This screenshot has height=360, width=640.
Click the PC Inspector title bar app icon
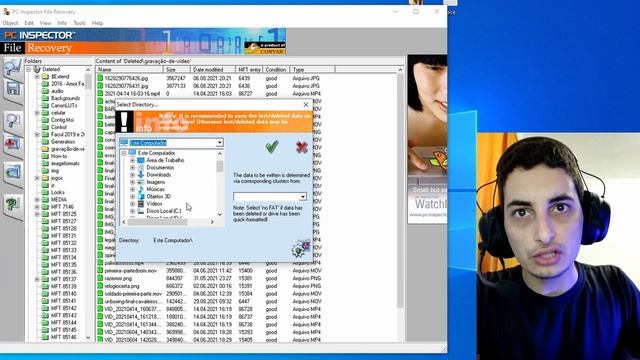(6, 12)
